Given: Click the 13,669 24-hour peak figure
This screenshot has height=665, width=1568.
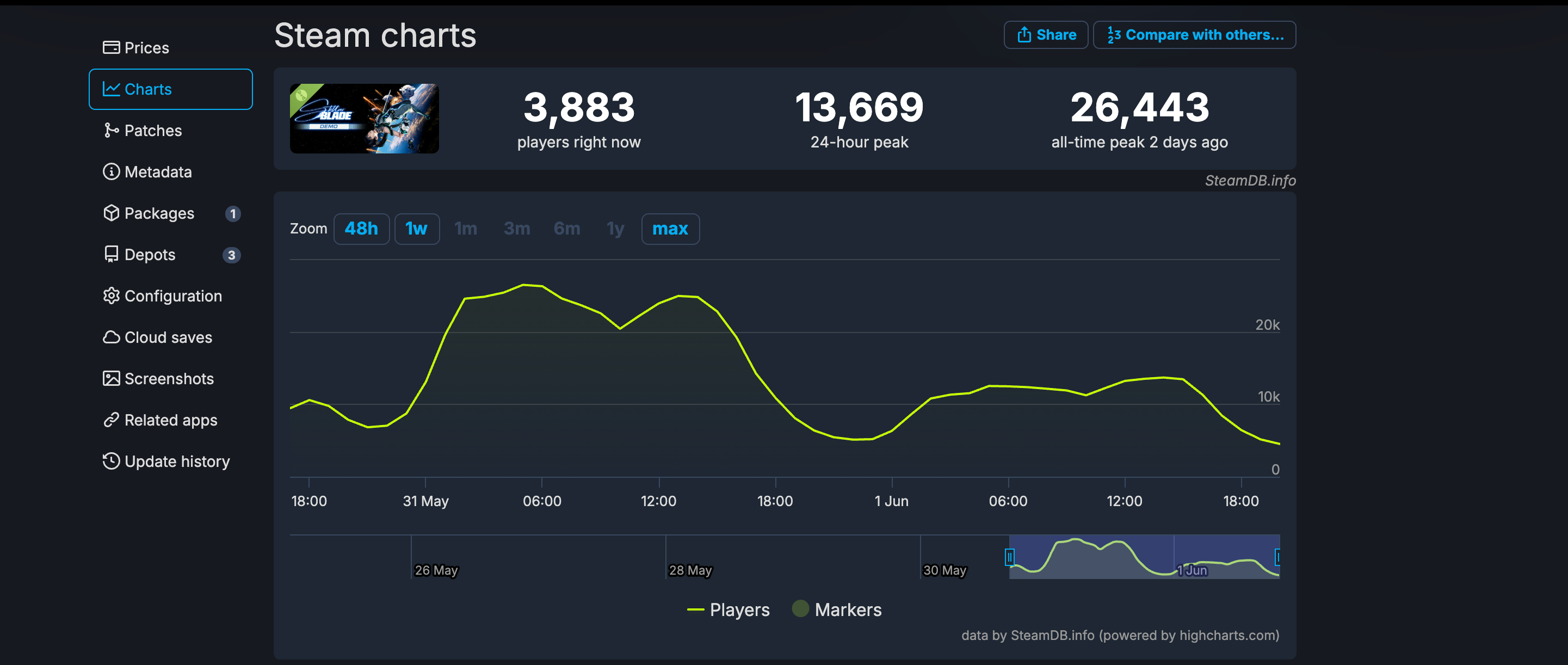Looking at the screenshot, I should pos(859,107).
